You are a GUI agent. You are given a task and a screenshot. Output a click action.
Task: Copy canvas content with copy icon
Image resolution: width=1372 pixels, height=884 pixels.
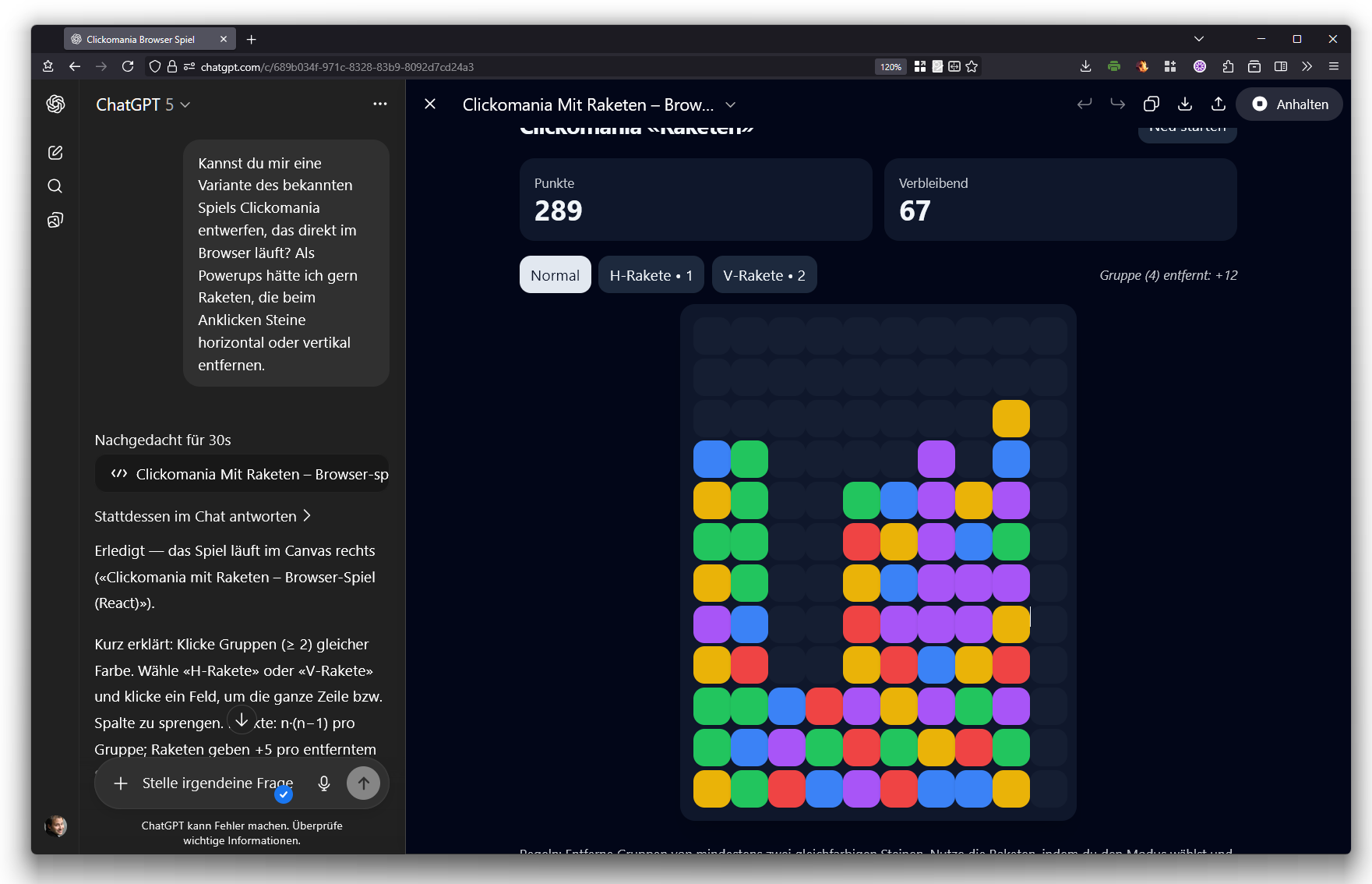(1151, 104)
